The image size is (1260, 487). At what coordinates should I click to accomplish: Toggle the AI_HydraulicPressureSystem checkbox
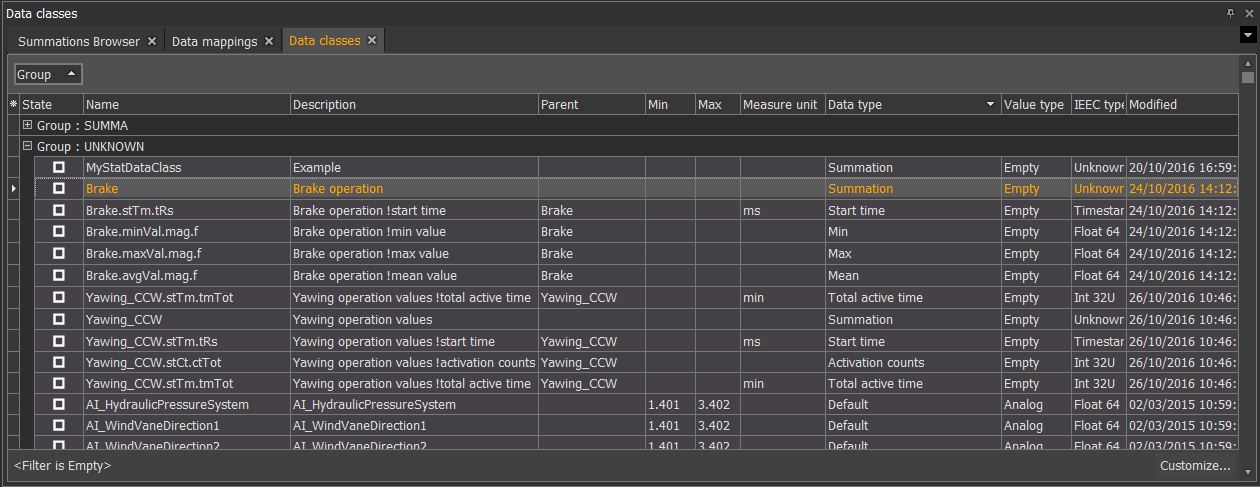point(59,405)
